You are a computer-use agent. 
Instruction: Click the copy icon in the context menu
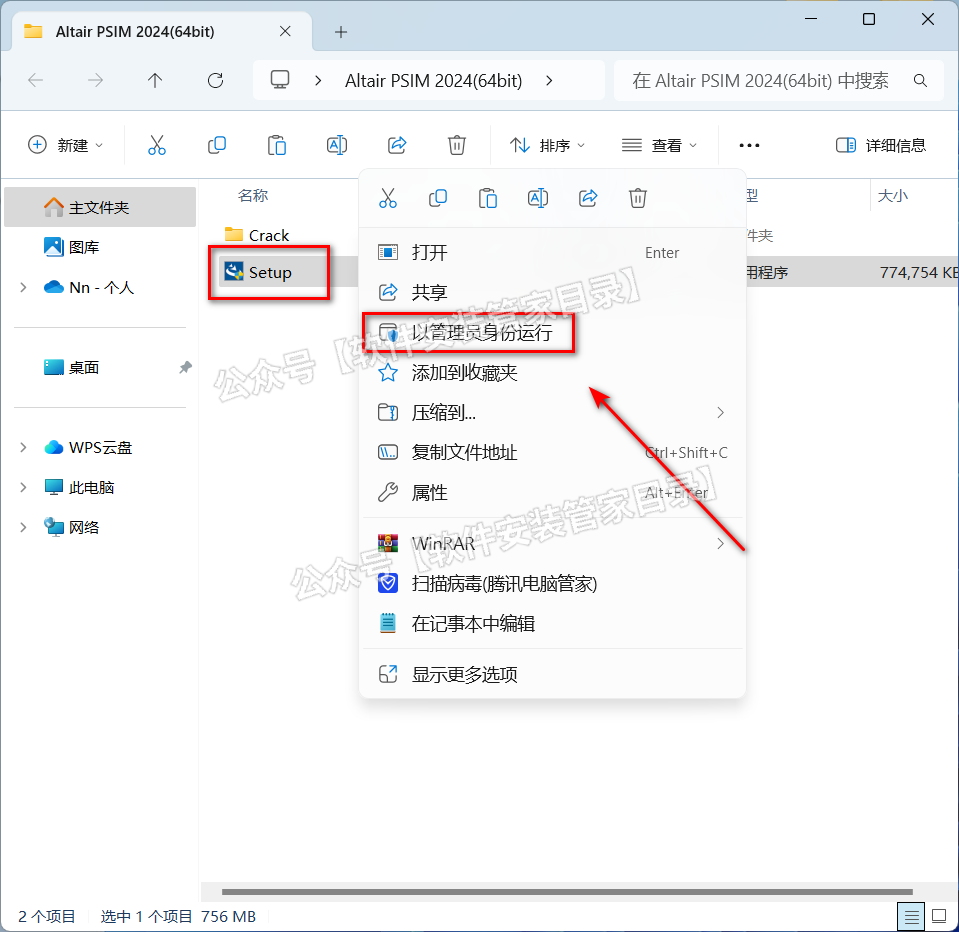[438, 198]
